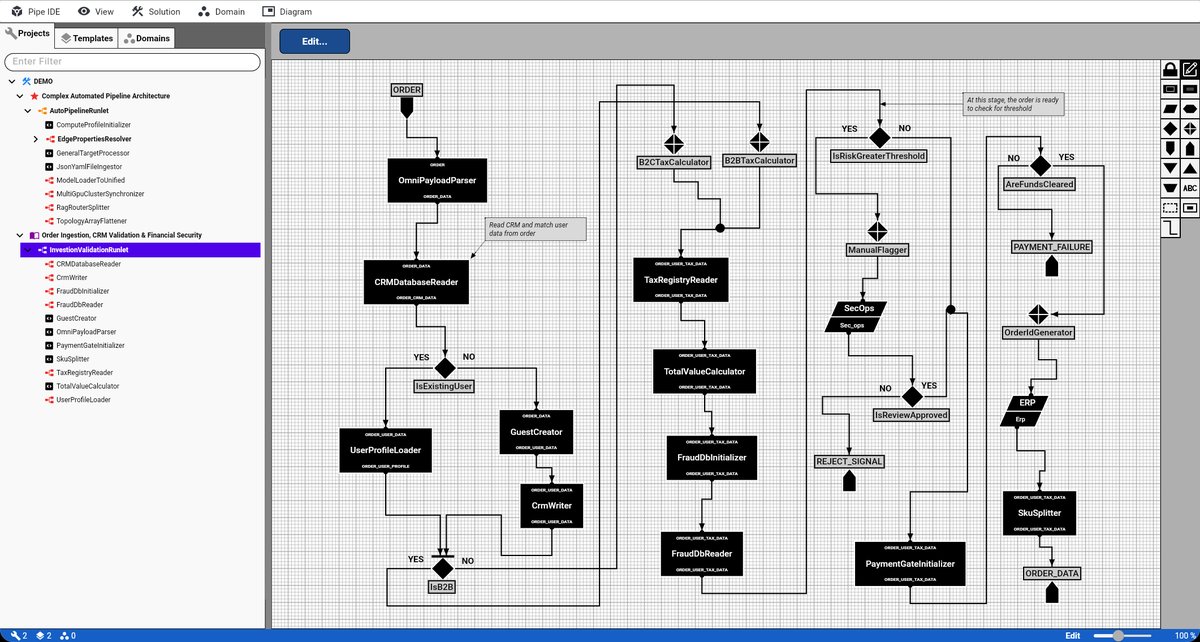Click the Read CRM note on canvas
The image size is (1200, 642).
pyautogui.click(x=534, y=229)
